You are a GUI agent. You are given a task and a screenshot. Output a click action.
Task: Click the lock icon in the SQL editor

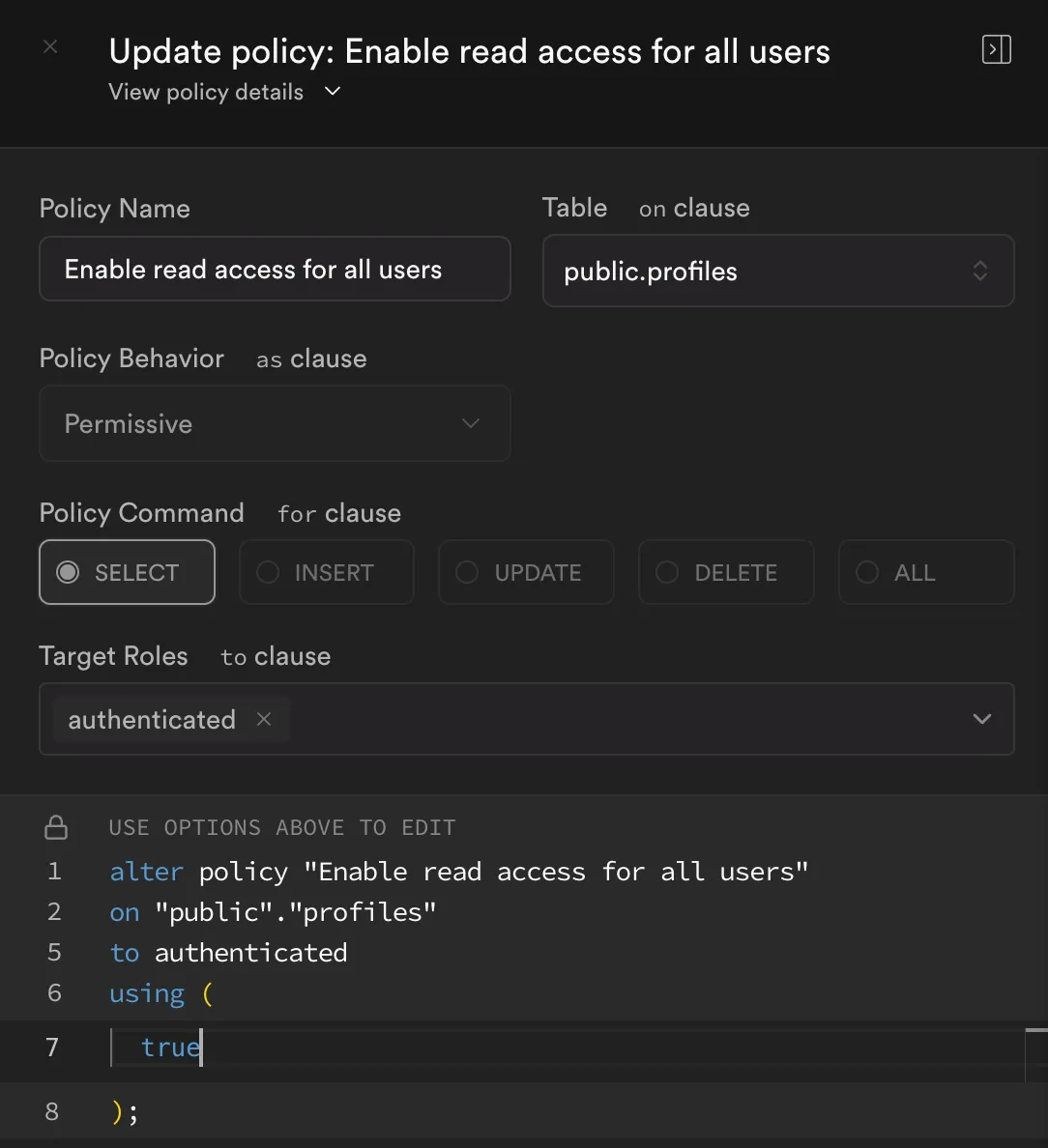[56, 827]
